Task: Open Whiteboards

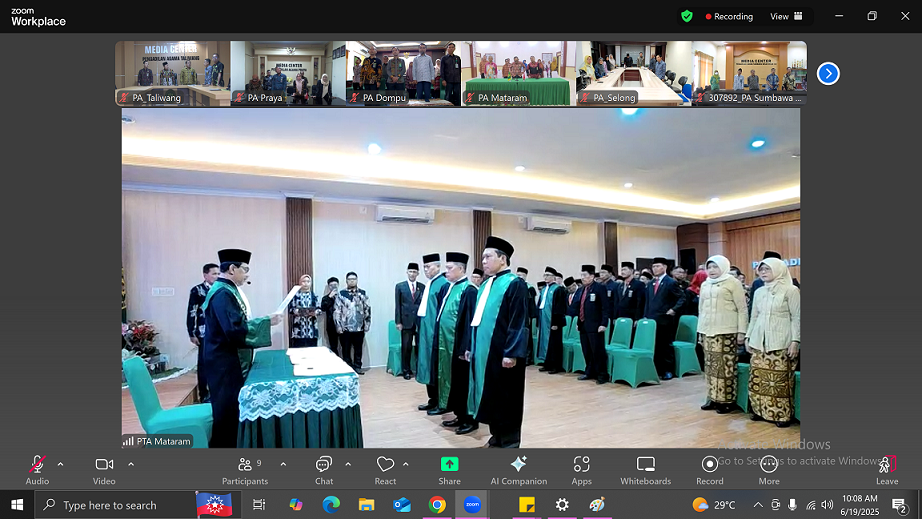Action: click(x=646, y=470)
